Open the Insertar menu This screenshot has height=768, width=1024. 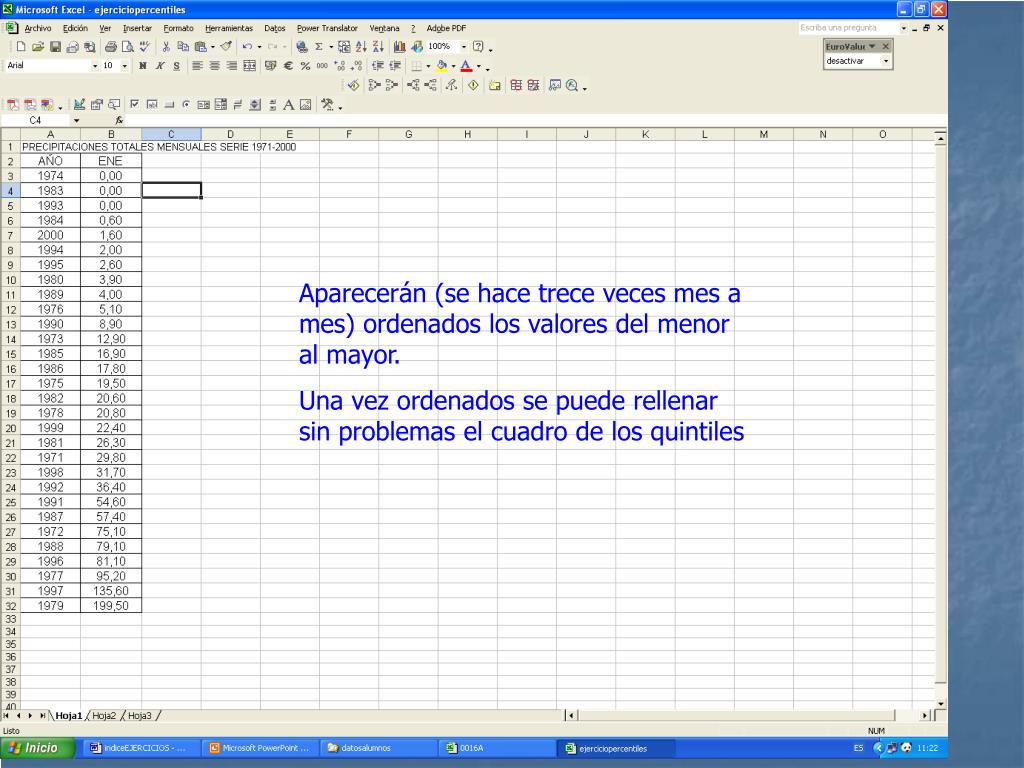tap(137, 28)
